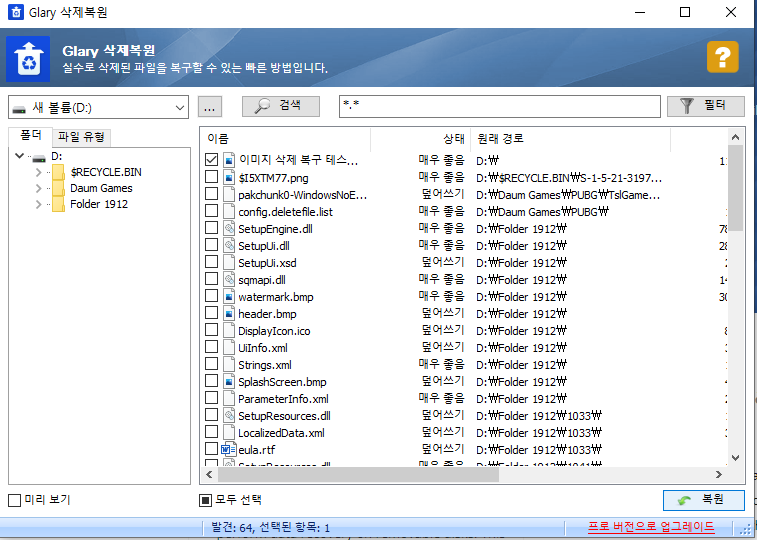Open the help question mark icon
Viewport: 757px width, 540px height.
(722, 57)
